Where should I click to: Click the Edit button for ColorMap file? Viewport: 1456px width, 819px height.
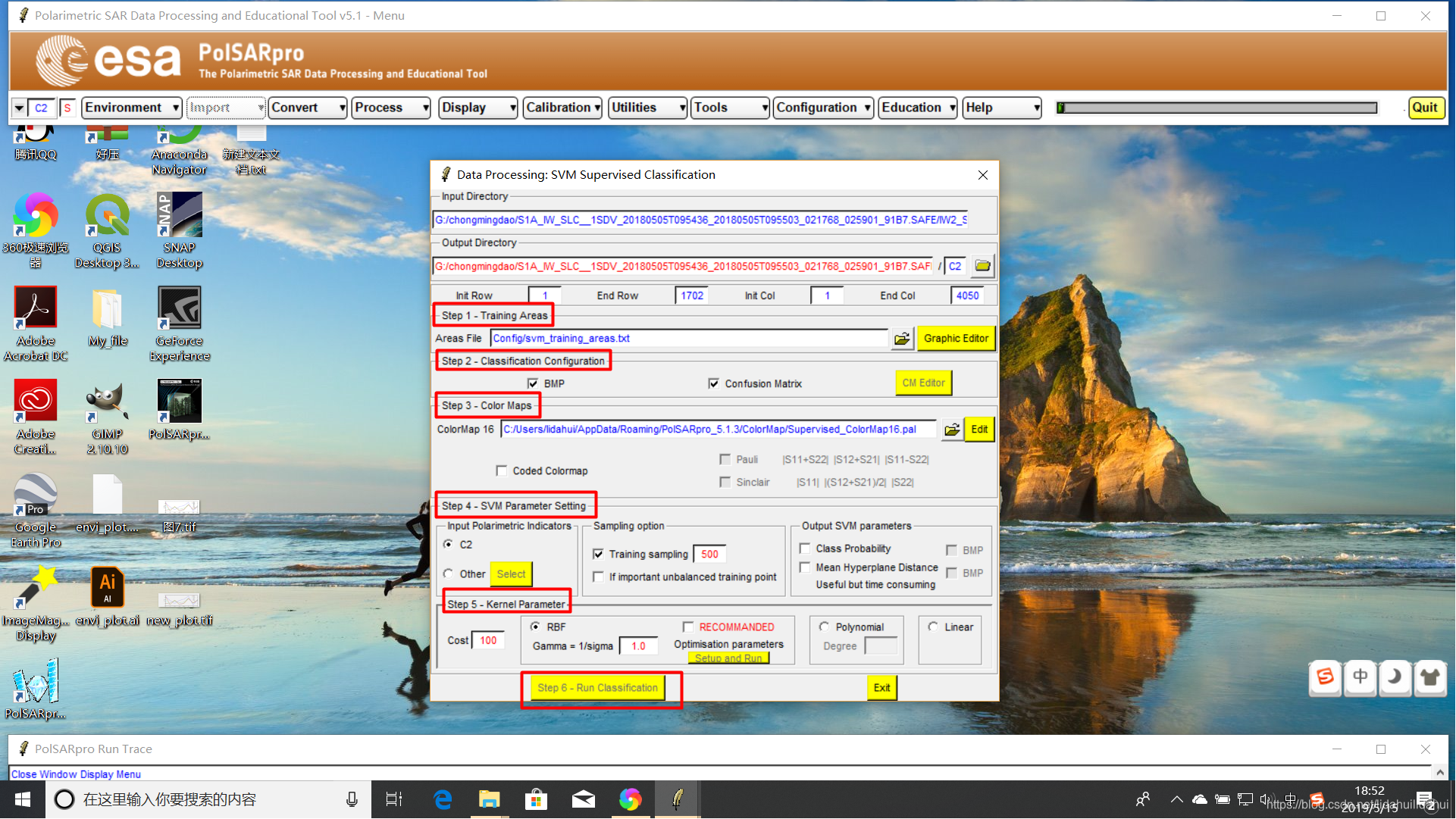tap(980, 428)
